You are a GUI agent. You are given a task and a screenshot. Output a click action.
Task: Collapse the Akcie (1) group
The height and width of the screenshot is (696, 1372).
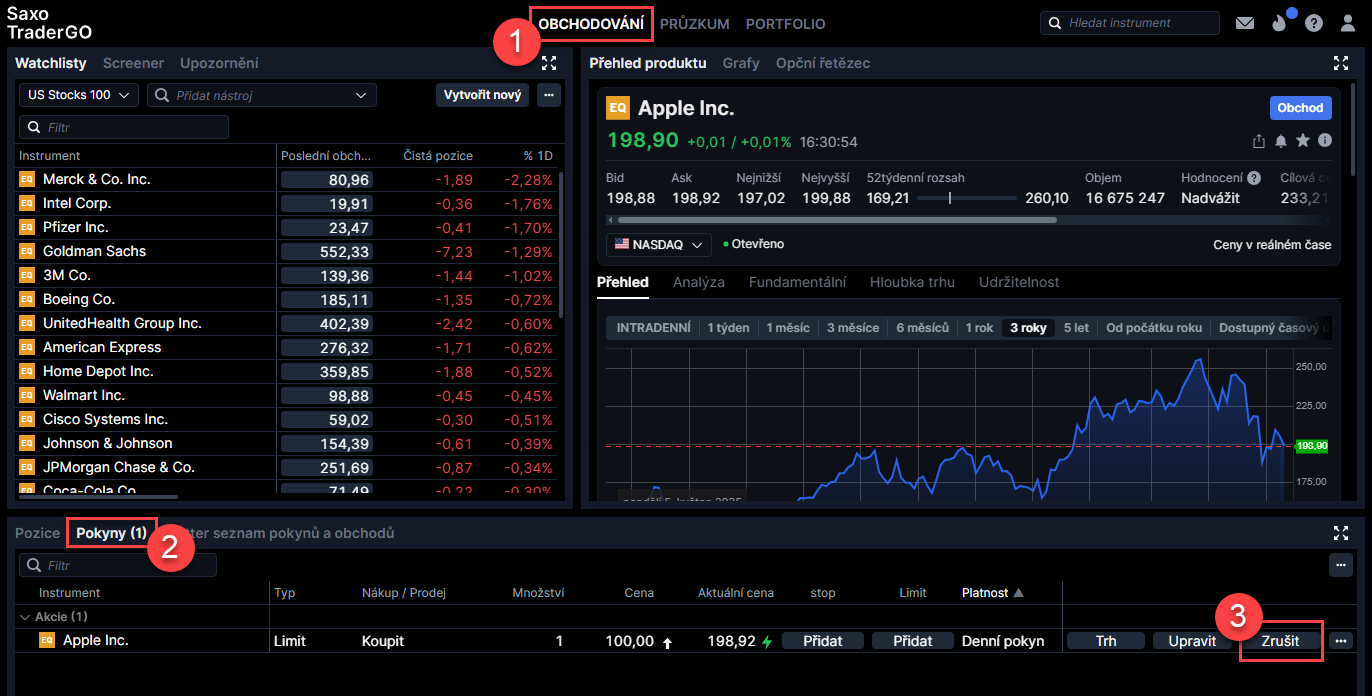pyautogui.click(x=25, y=617)
